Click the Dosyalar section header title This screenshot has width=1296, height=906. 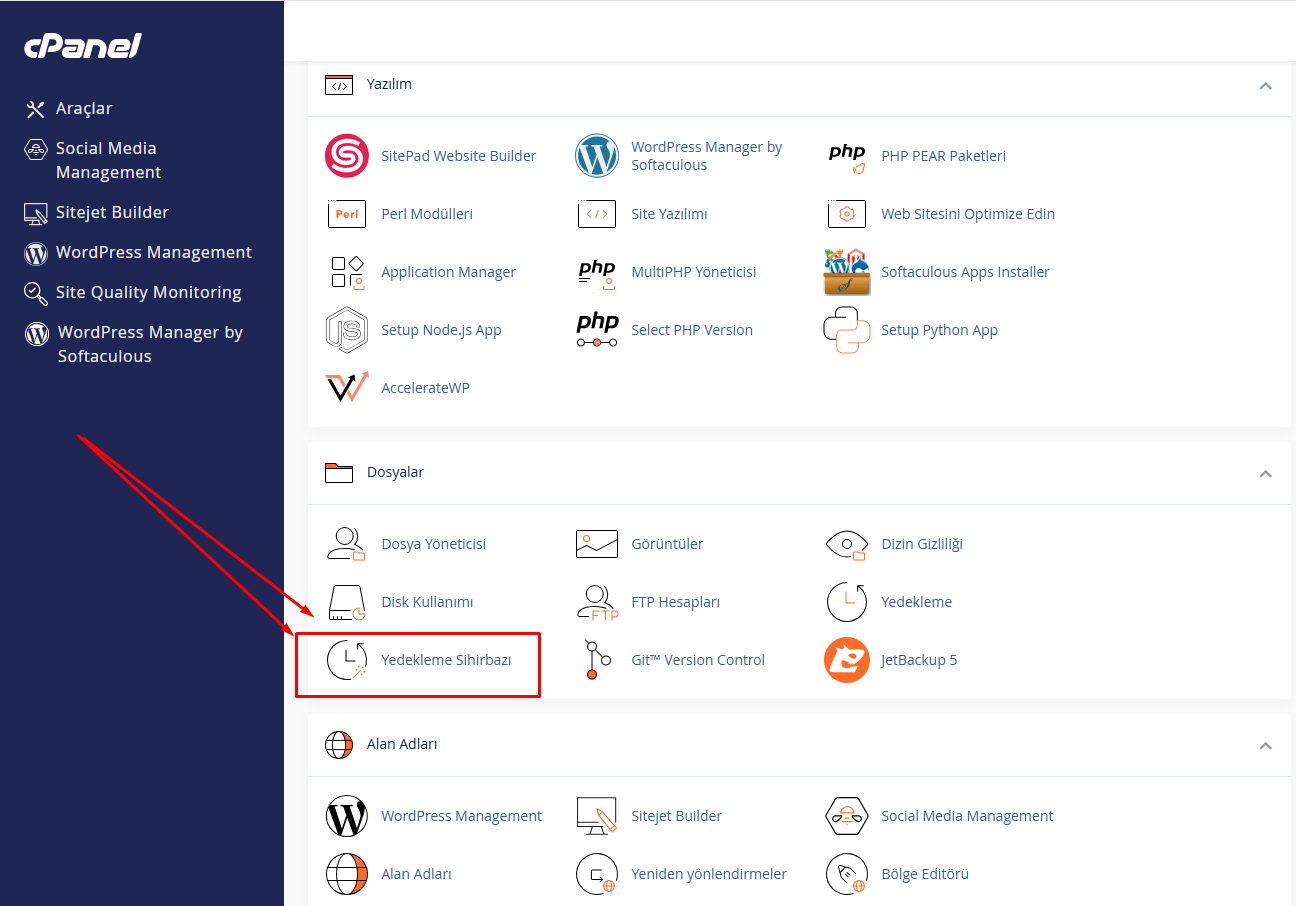tap(395, 472)
